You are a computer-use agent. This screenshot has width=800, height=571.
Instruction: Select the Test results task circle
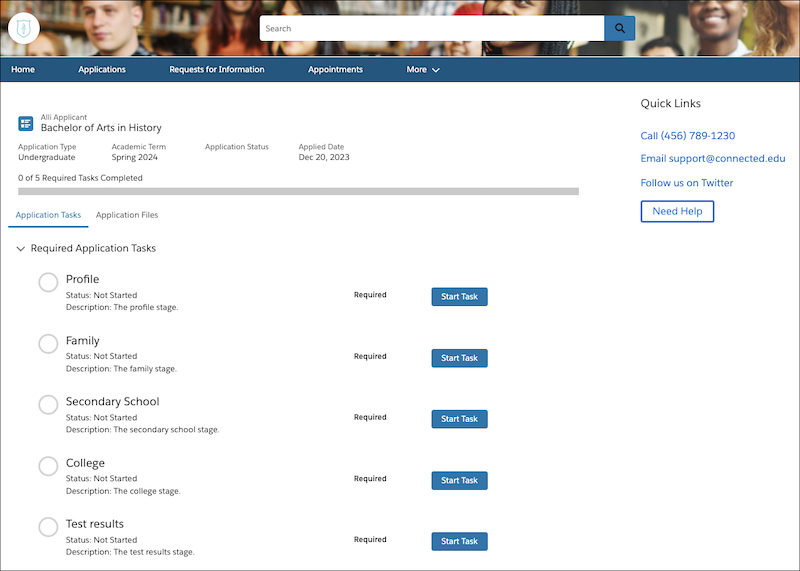click(x=48, y=527)
